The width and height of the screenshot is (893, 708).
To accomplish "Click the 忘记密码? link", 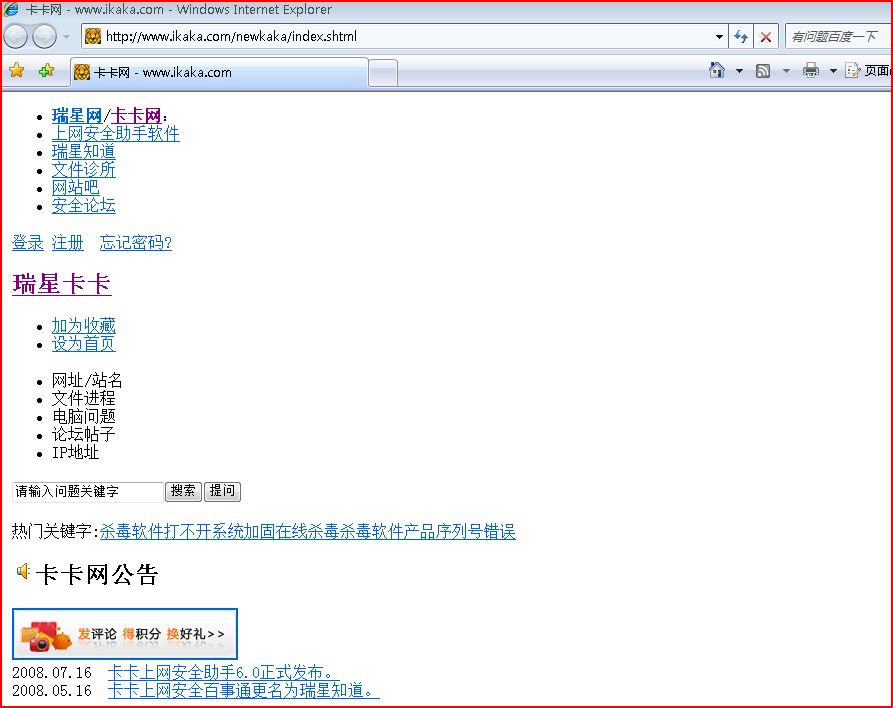I will click(136, 243).
